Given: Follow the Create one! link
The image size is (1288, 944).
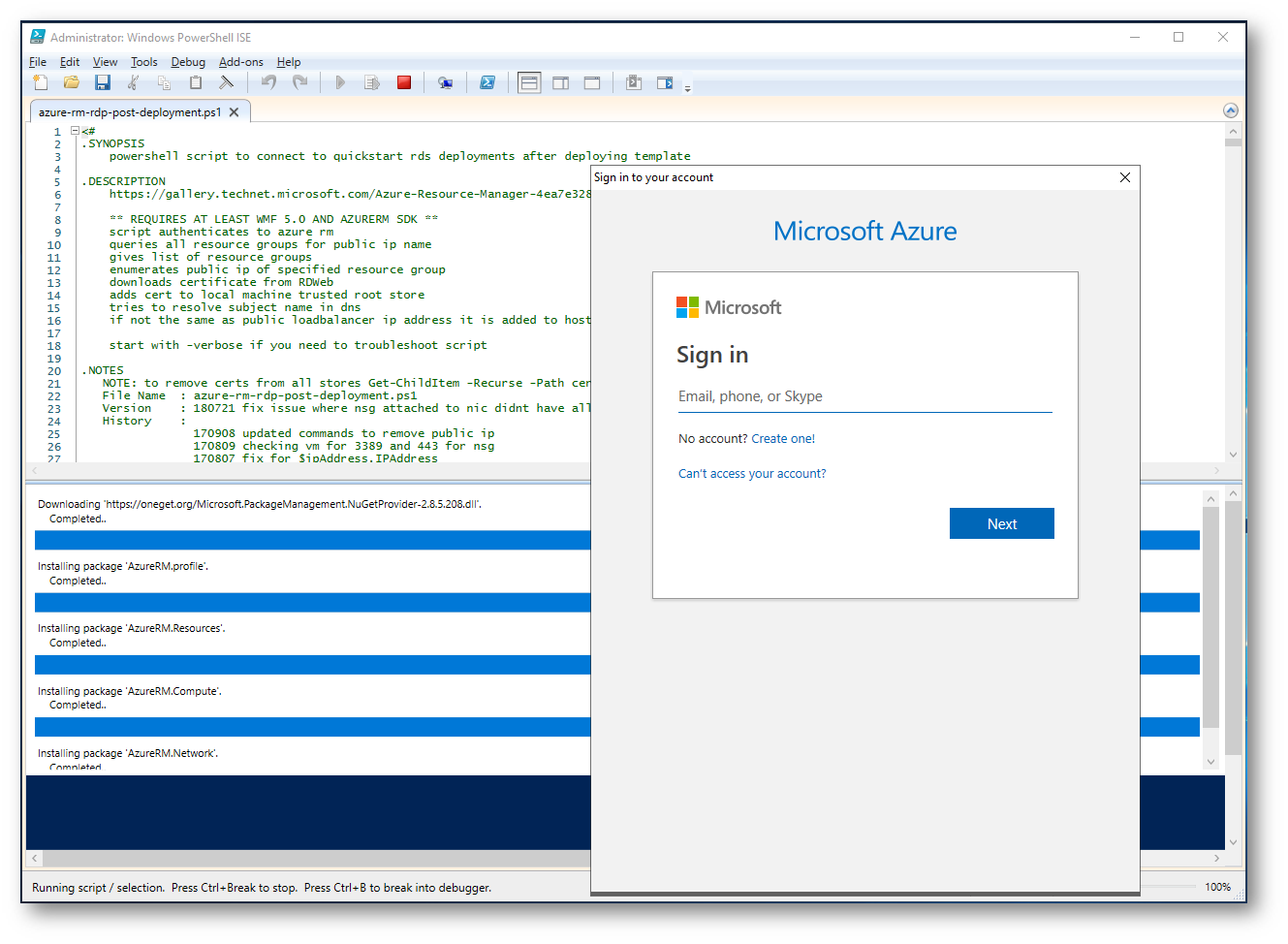Looking at the screenshot, I should coord(783,439).
